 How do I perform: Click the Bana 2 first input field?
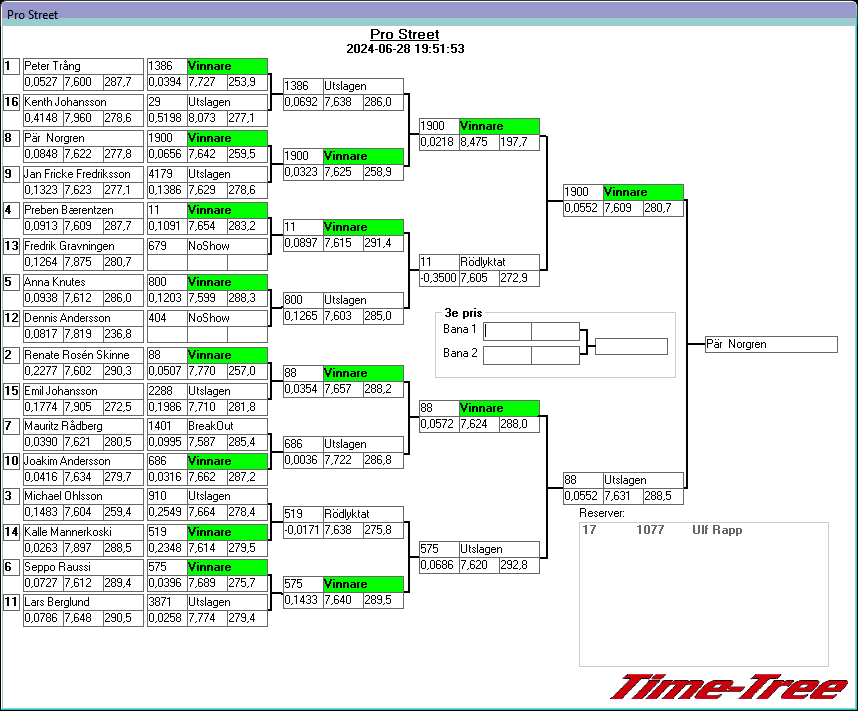507,355
